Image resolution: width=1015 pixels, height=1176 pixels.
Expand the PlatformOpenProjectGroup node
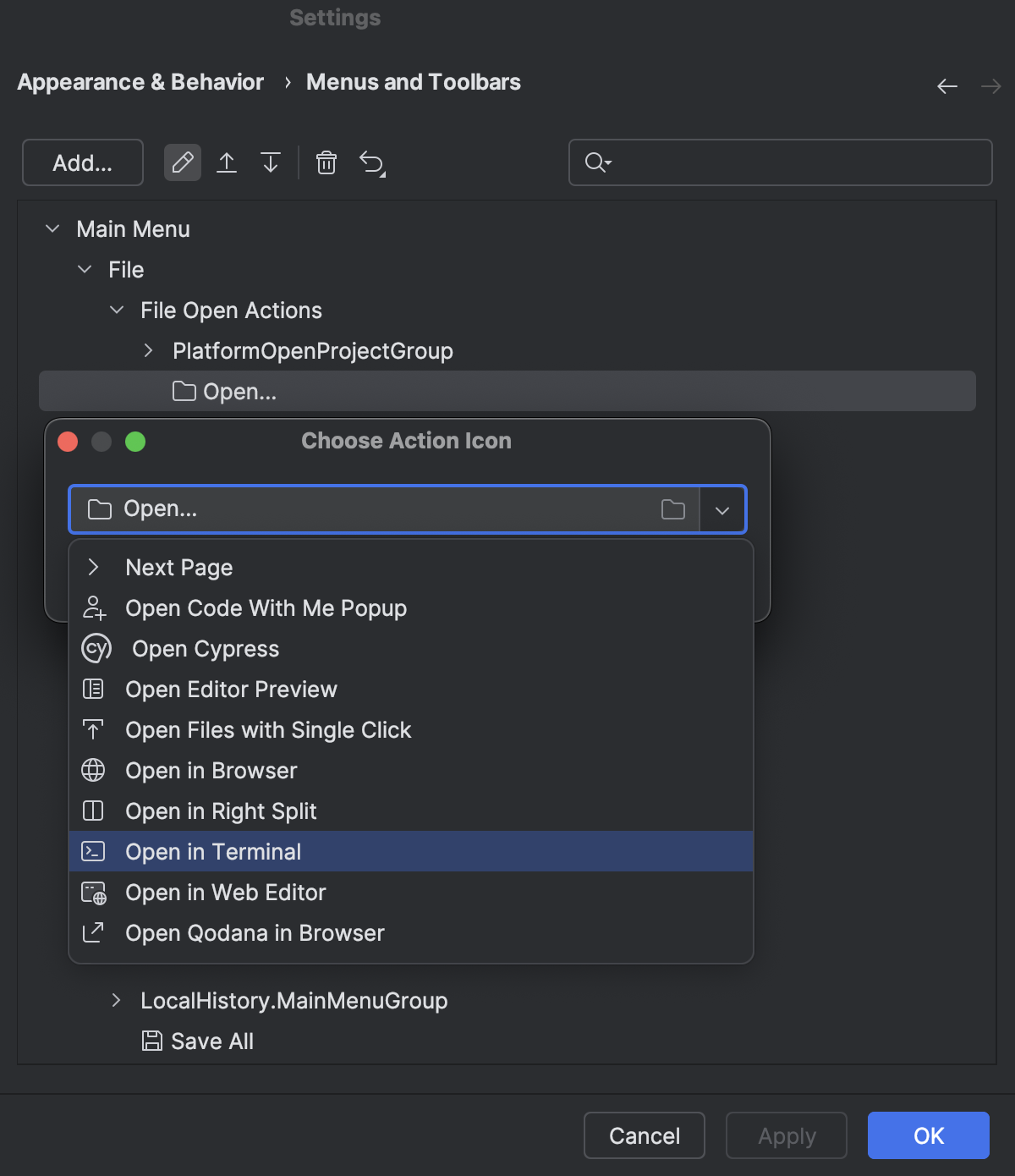coord(148,350)
